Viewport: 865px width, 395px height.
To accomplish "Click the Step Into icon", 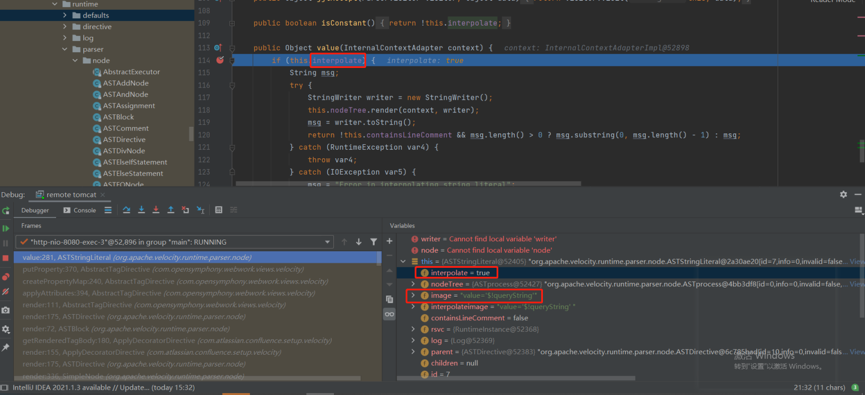I will pos(141,210).
